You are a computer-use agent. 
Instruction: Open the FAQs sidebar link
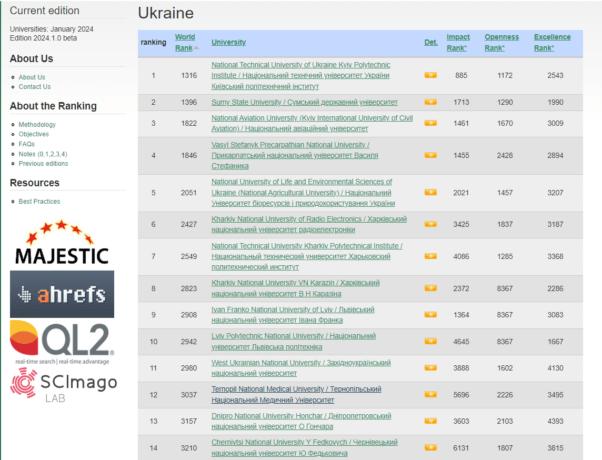pyautogui.click(x=26, y=143)
